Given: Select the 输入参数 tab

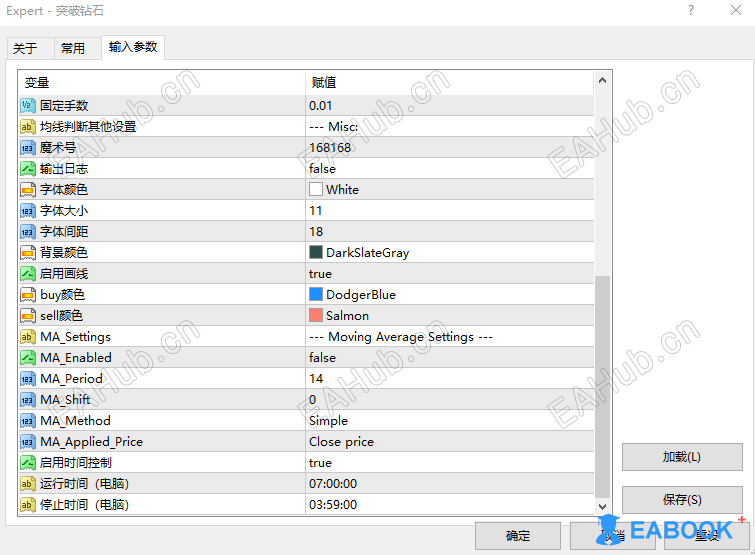Looking at the screenshot, I should [133, 47].
